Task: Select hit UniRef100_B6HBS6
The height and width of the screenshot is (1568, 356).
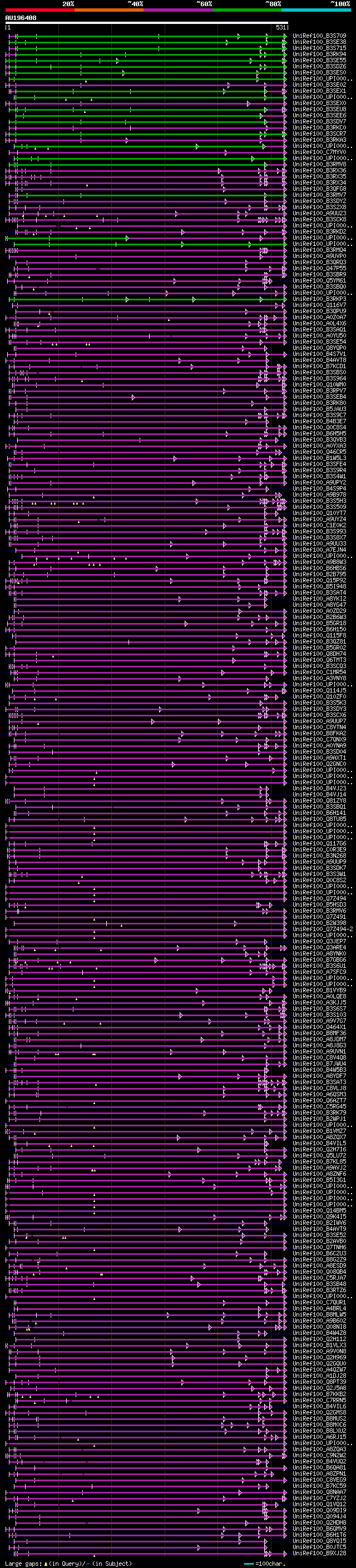Action: [x=319, y=568]
